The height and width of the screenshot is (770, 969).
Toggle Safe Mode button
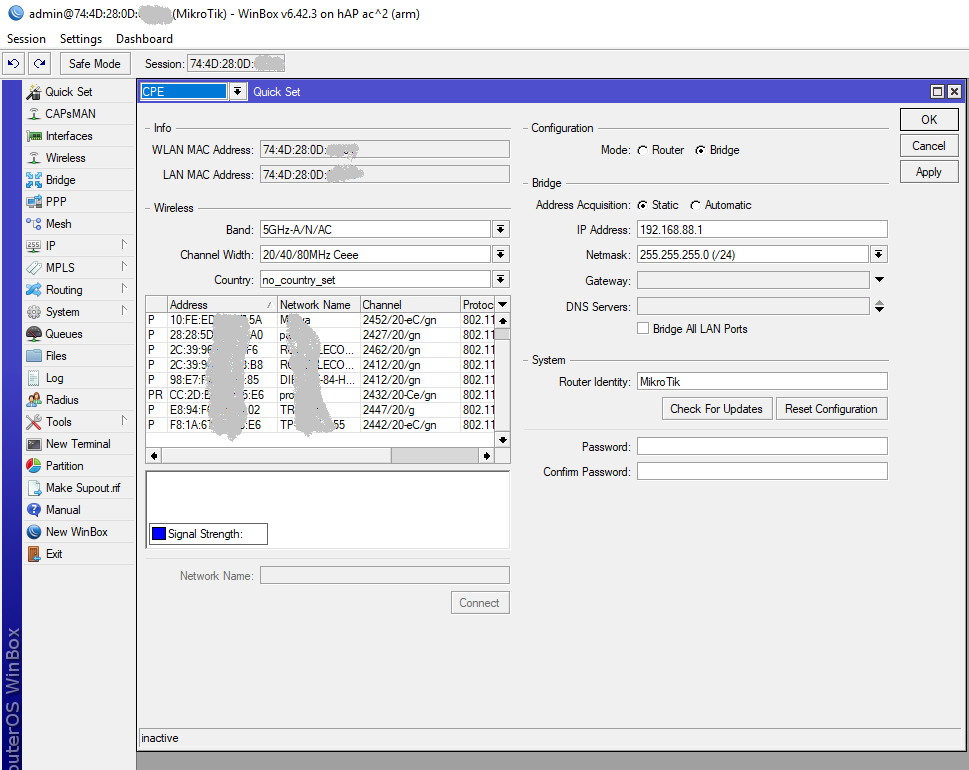click(x=95, y=64)
